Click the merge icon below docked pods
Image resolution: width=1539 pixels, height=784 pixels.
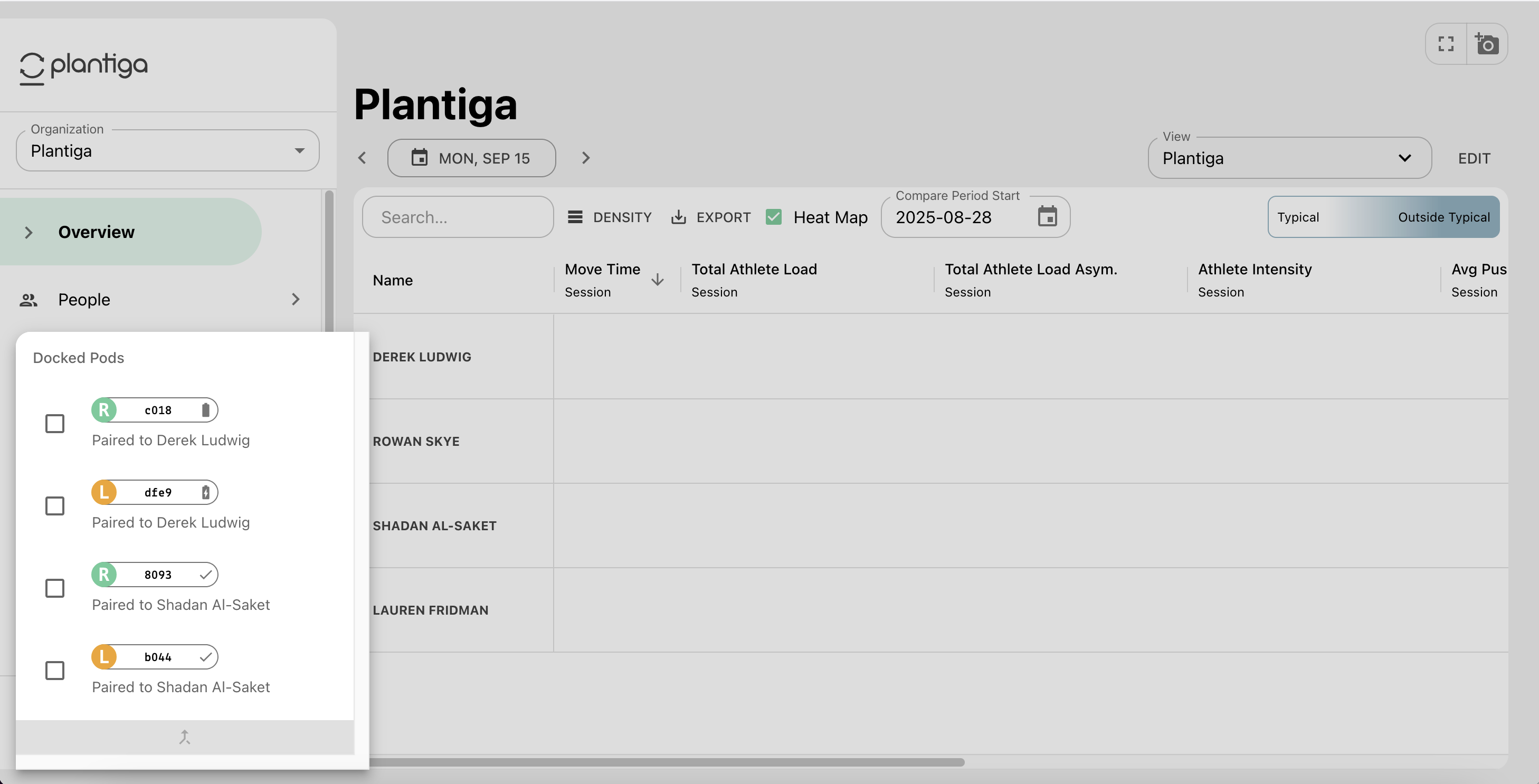185,737
